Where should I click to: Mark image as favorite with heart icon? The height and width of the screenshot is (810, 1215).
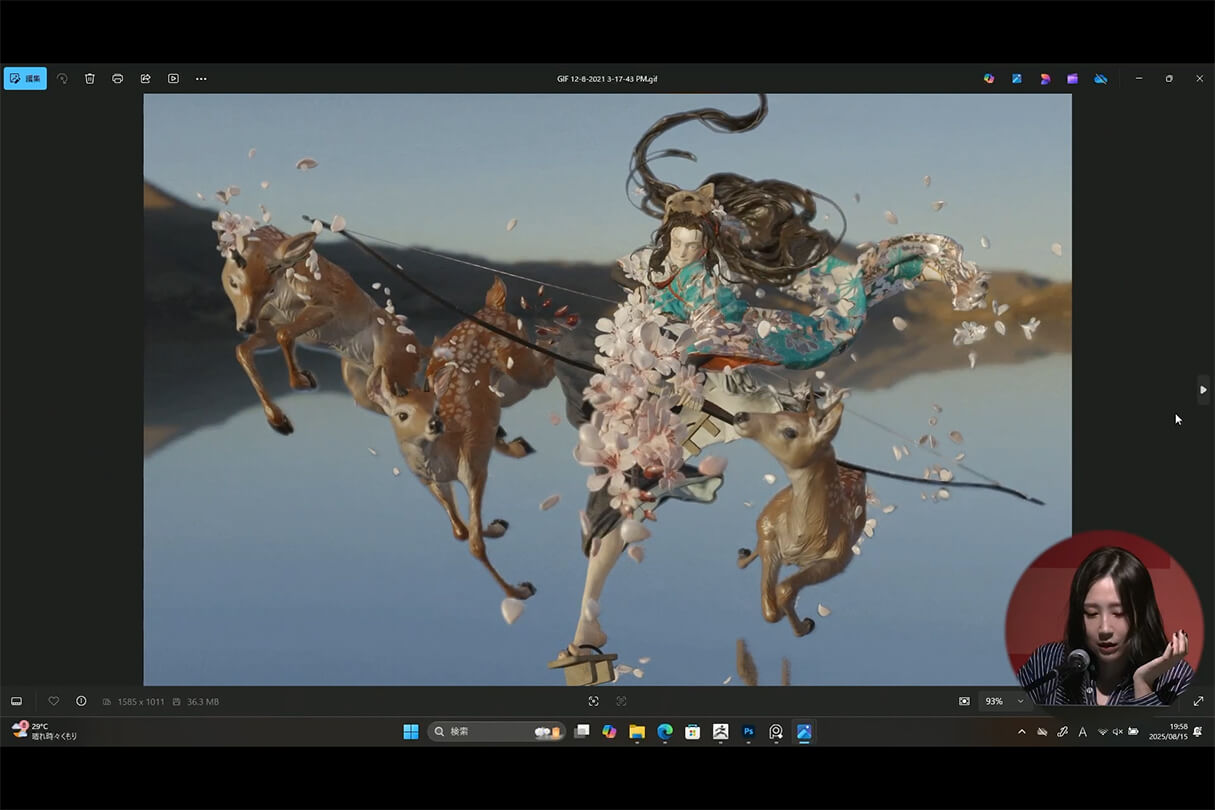pos(54,701)
